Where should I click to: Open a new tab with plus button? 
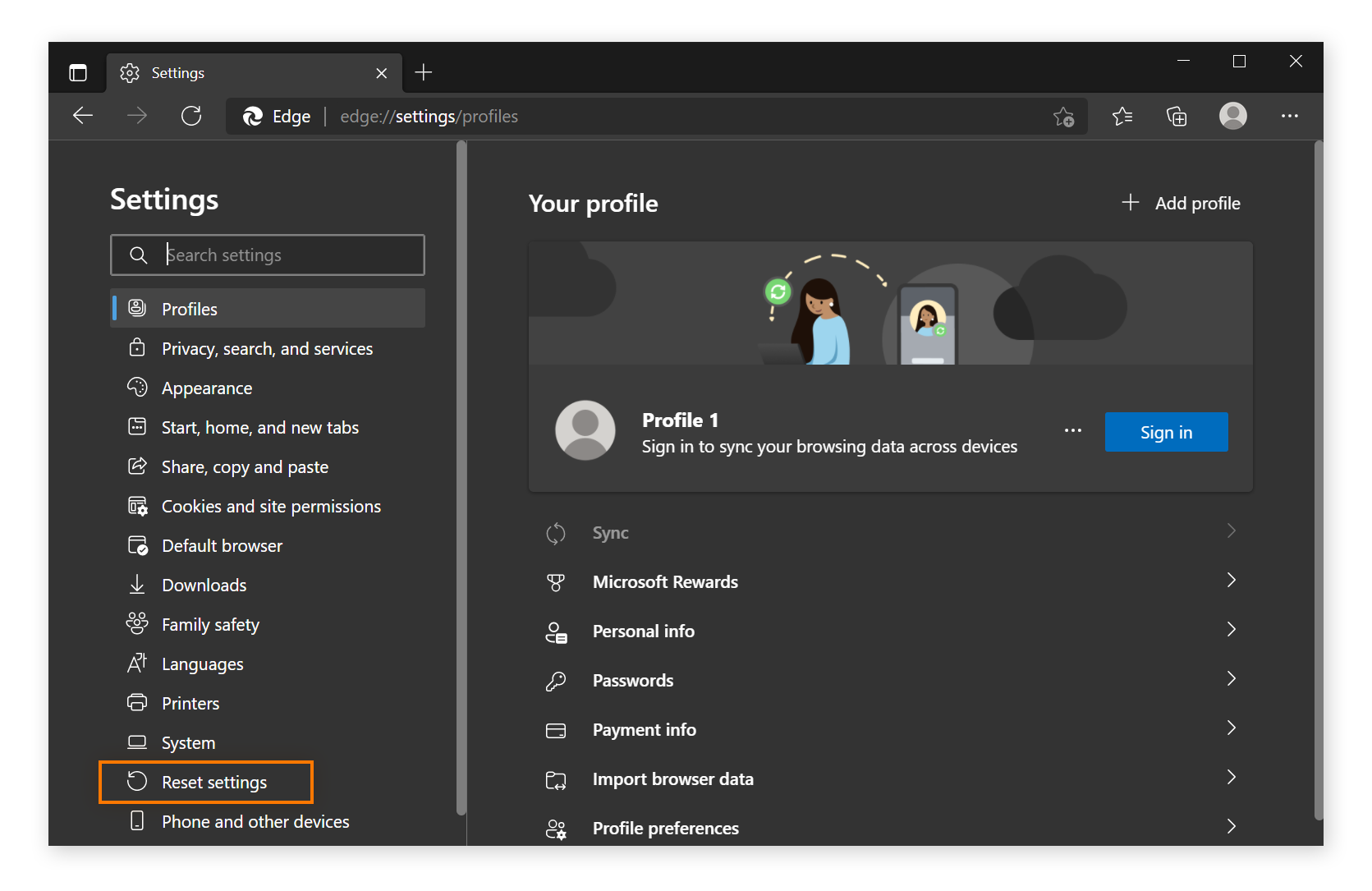click(424, 72)
